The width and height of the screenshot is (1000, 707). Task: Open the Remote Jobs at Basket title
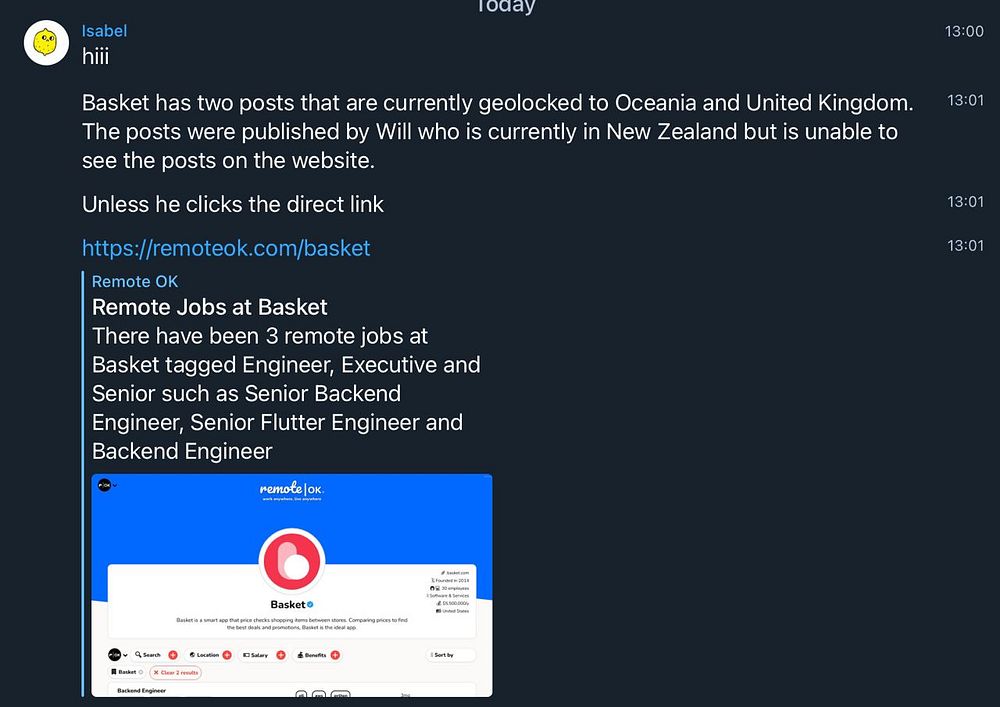(210, 307)
